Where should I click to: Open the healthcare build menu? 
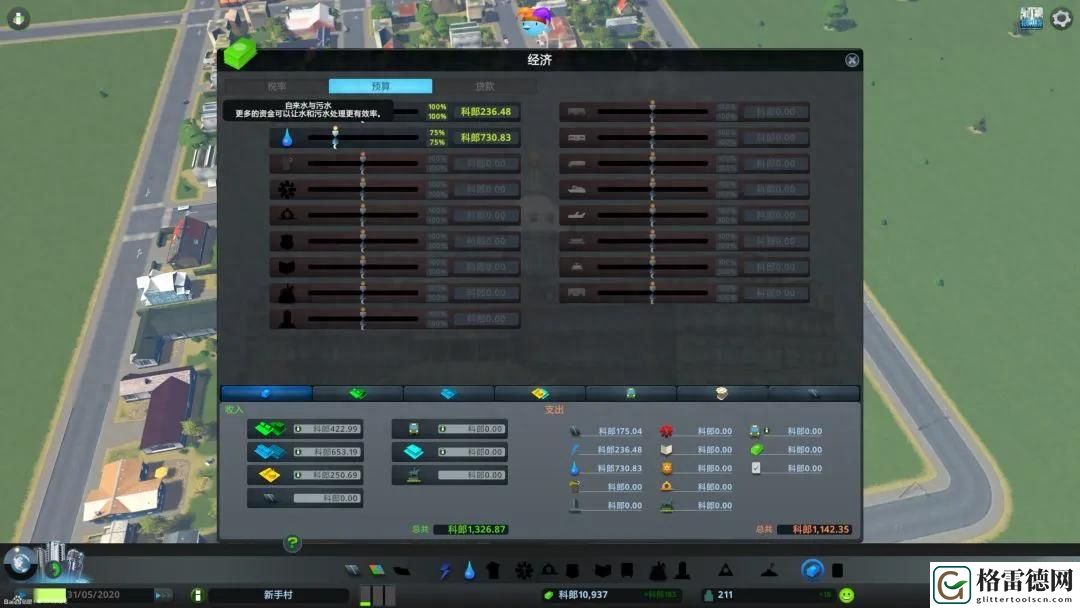524,570
